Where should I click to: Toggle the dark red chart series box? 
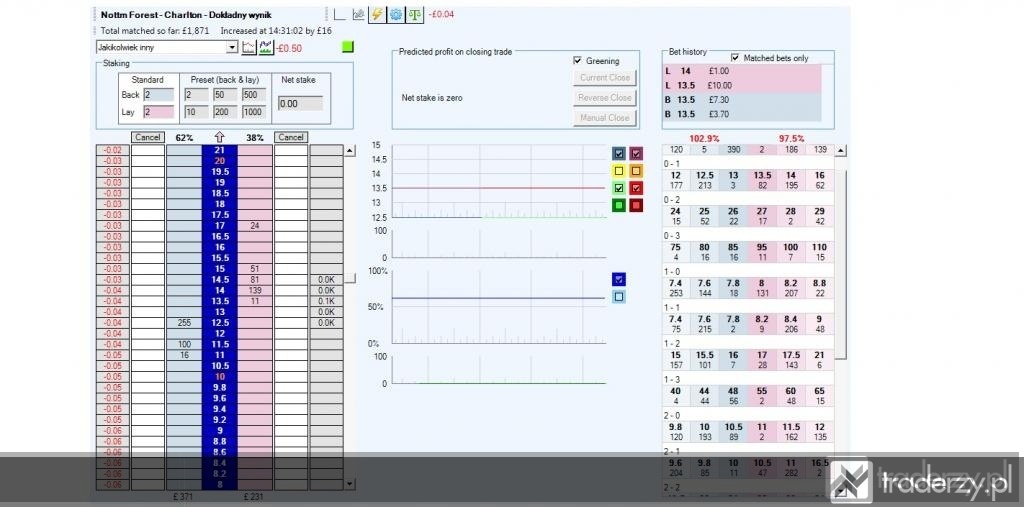[x=636, y=205]
